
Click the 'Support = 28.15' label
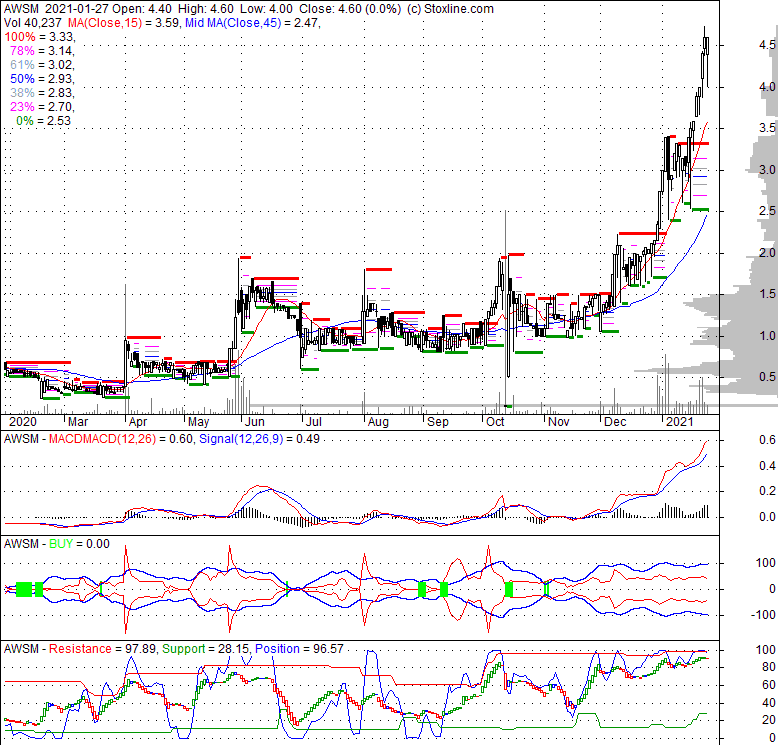point(206,649)
